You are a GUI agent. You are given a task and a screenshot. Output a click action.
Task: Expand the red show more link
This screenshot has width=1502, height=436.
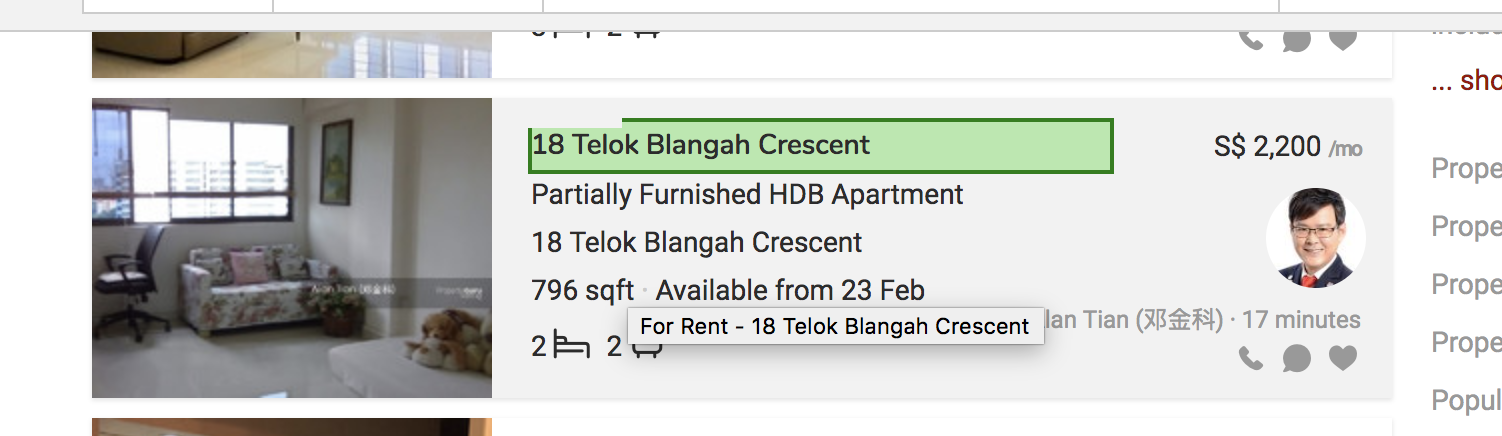point(1468,80)
